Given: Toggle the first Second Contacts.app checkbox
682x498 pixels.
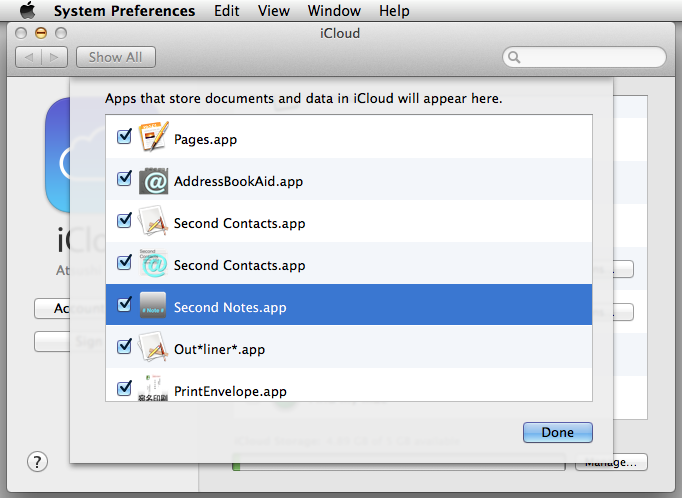Looking at the screenshot, I should point(124,221).
